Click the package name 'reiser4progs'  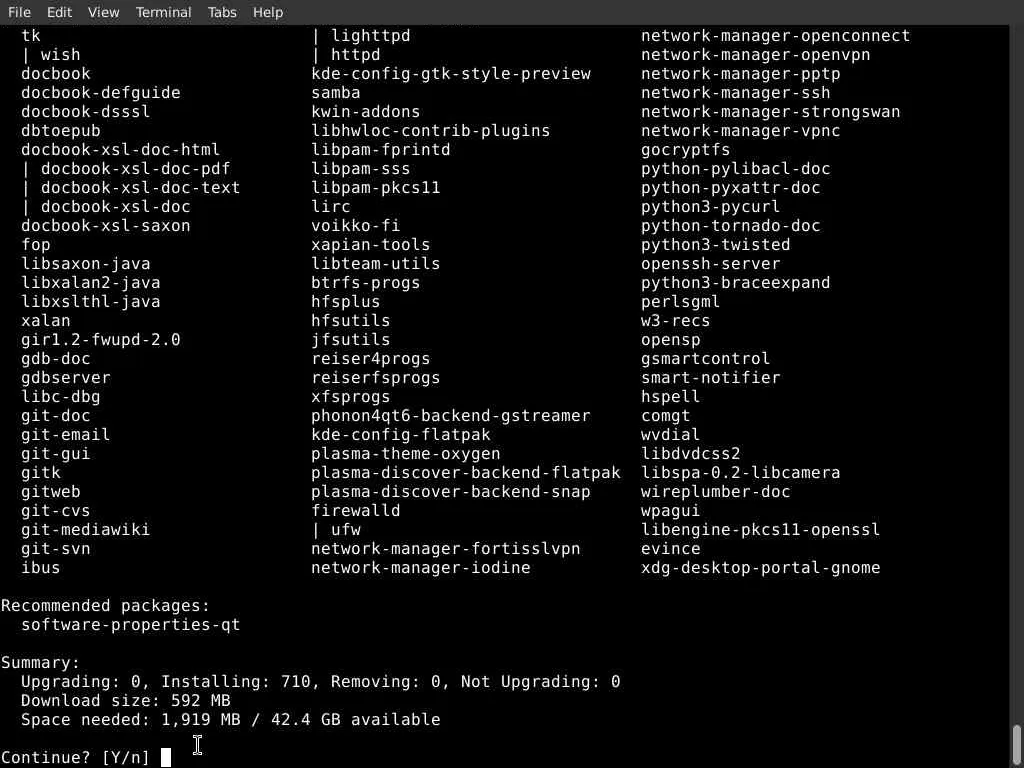point(371,359)
